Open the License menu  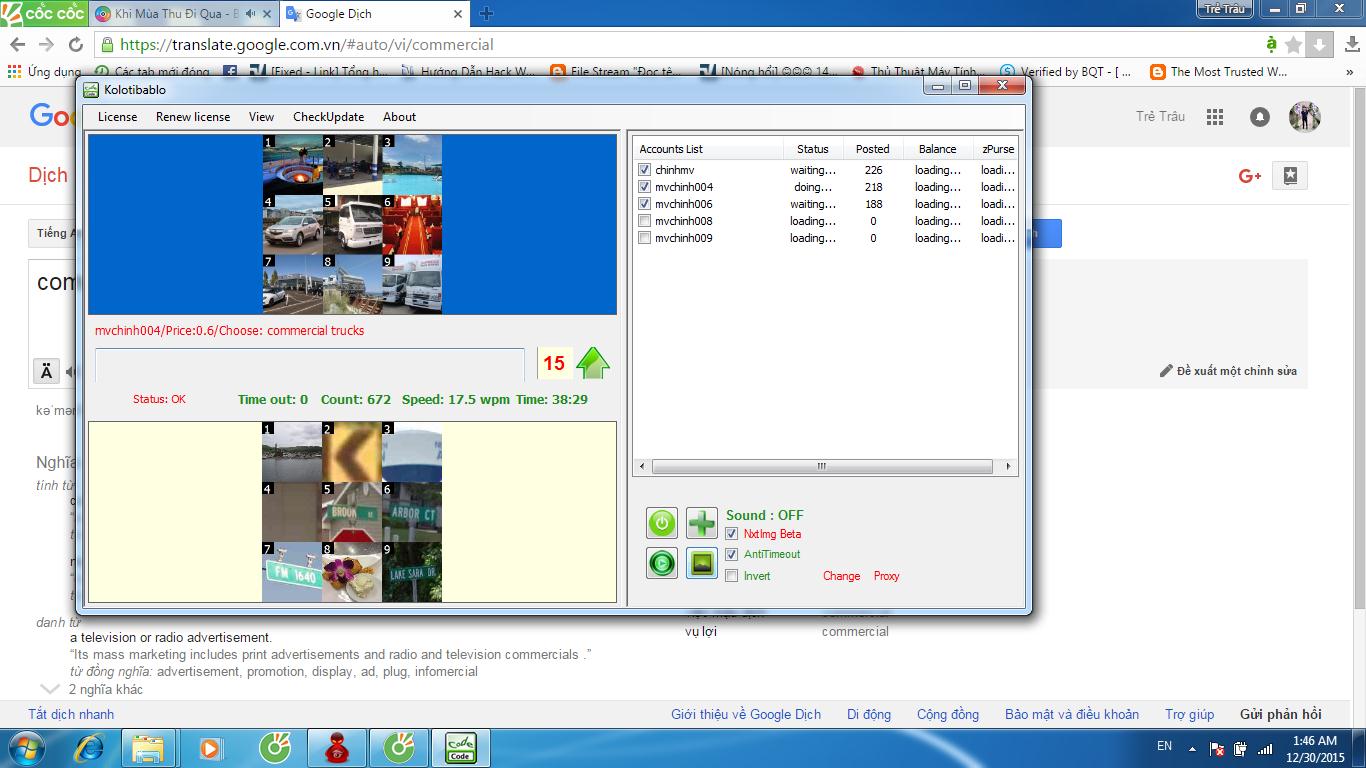(x=117, y=117)
